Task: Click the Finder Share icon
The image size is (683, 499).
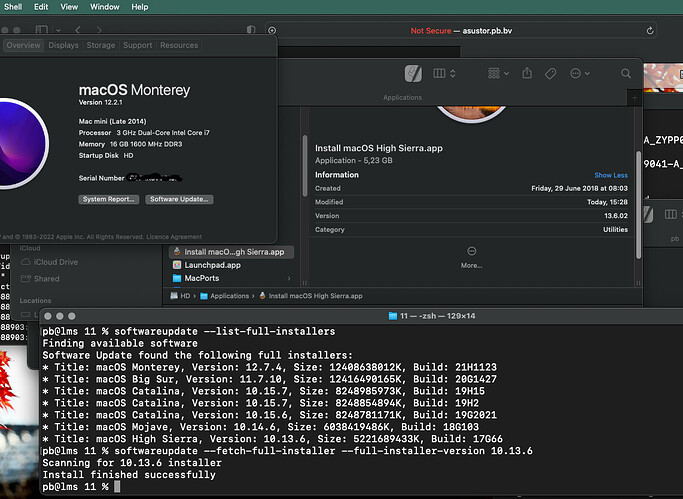Action: click(527, 73)
